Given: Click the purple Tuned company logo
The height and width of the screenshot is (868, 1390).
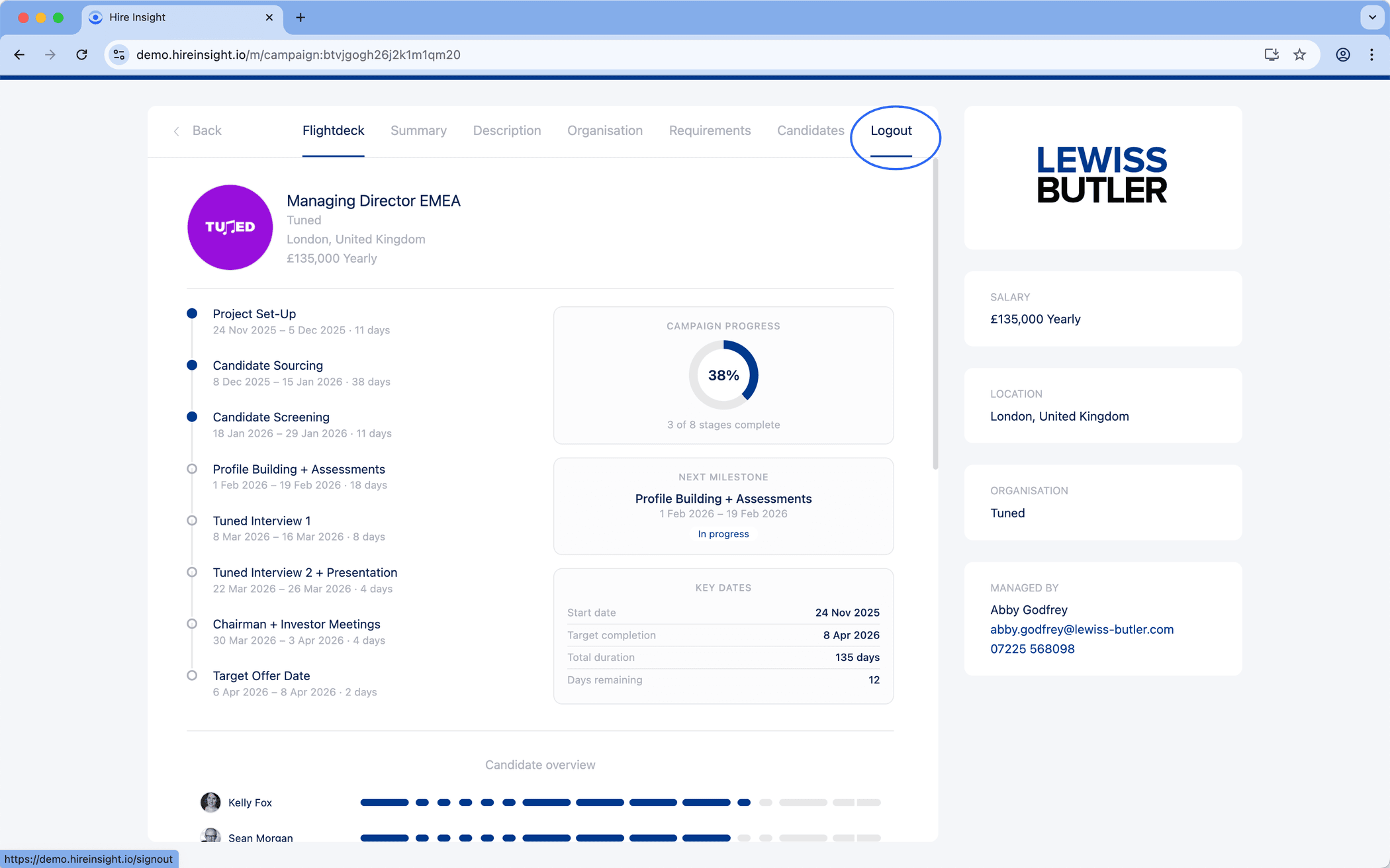Looking at the screenshot, I should tap(230, 227).
